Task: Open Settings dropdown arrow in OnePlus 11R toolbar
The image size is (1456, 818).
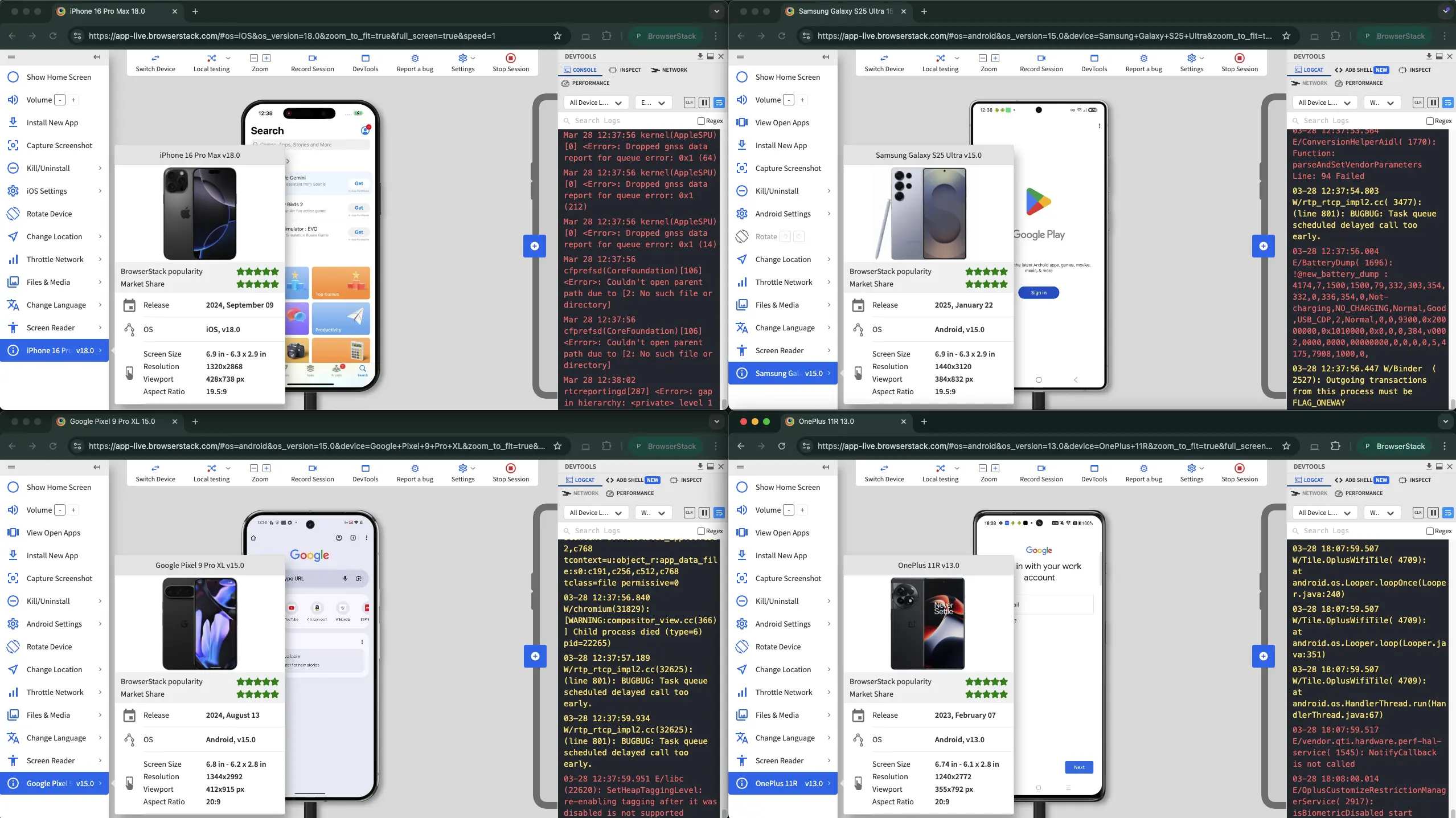Action: coord(1201,468)
